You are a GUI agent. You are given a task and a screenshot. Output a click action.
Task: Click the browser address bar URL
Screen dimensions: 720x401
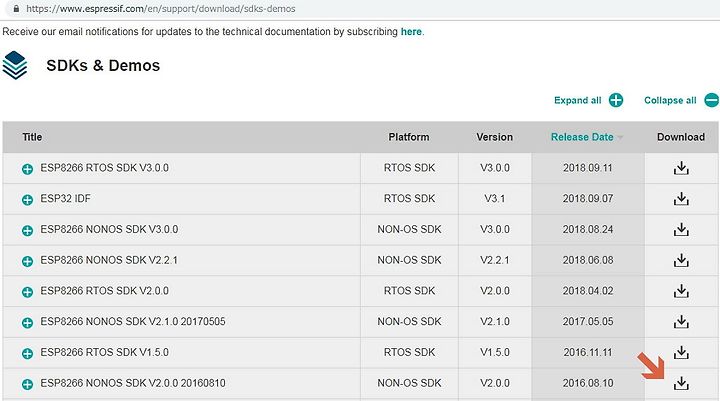pos(161,9)
